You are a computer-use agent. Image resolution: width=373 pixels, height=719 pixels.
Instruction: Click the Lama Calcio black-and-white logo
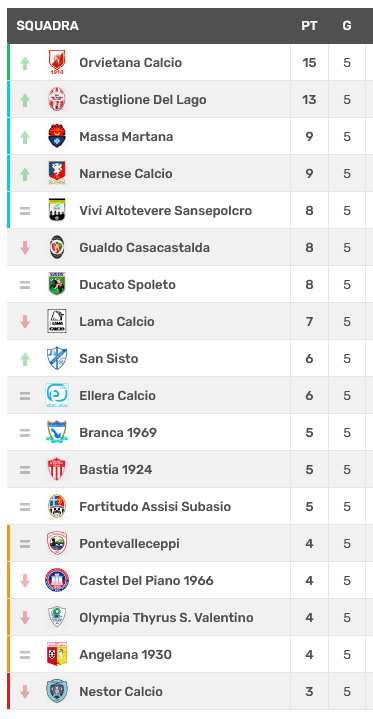57,321
